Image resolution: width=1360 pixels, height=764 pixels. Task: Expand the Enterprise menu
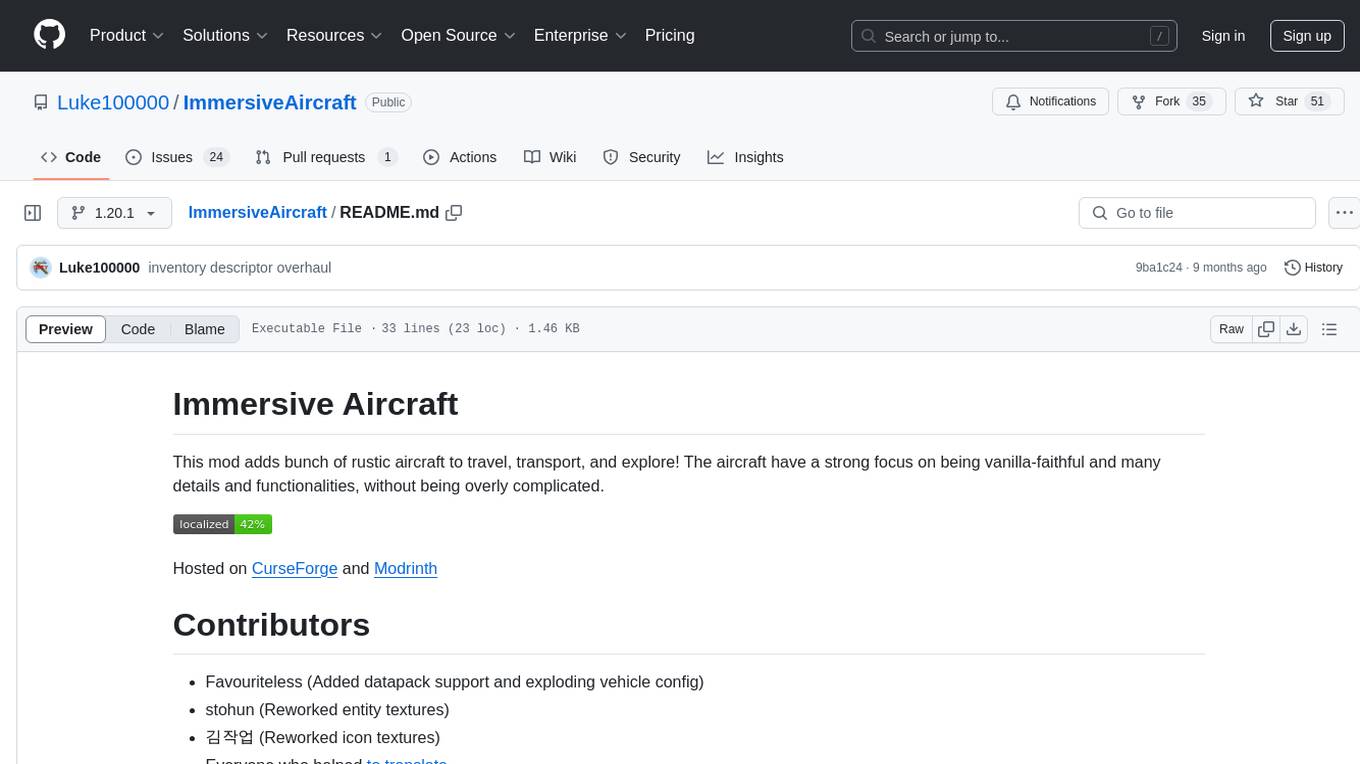580,35
